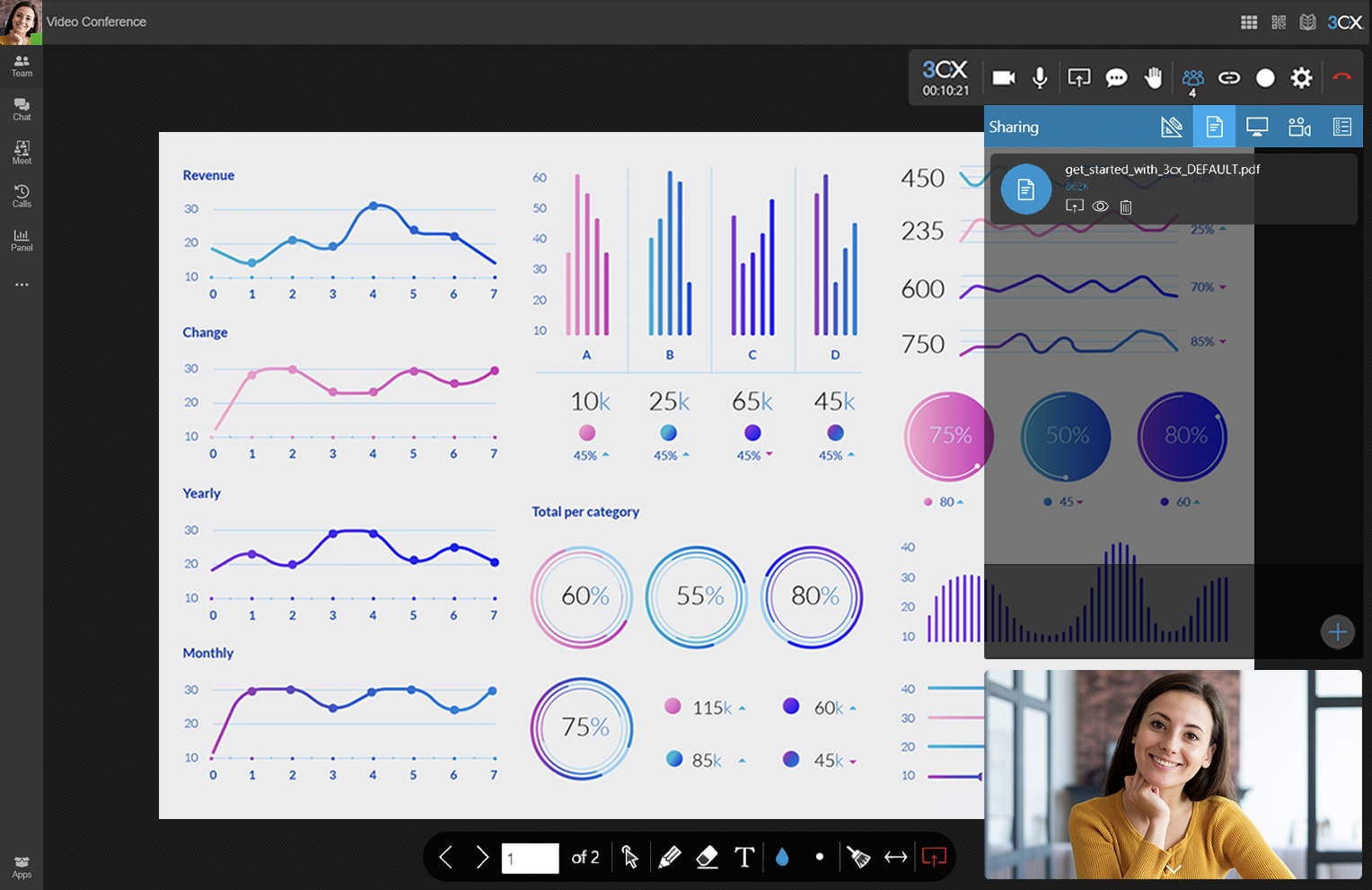Open the meeting settings gear

(x=1301, y=77)
